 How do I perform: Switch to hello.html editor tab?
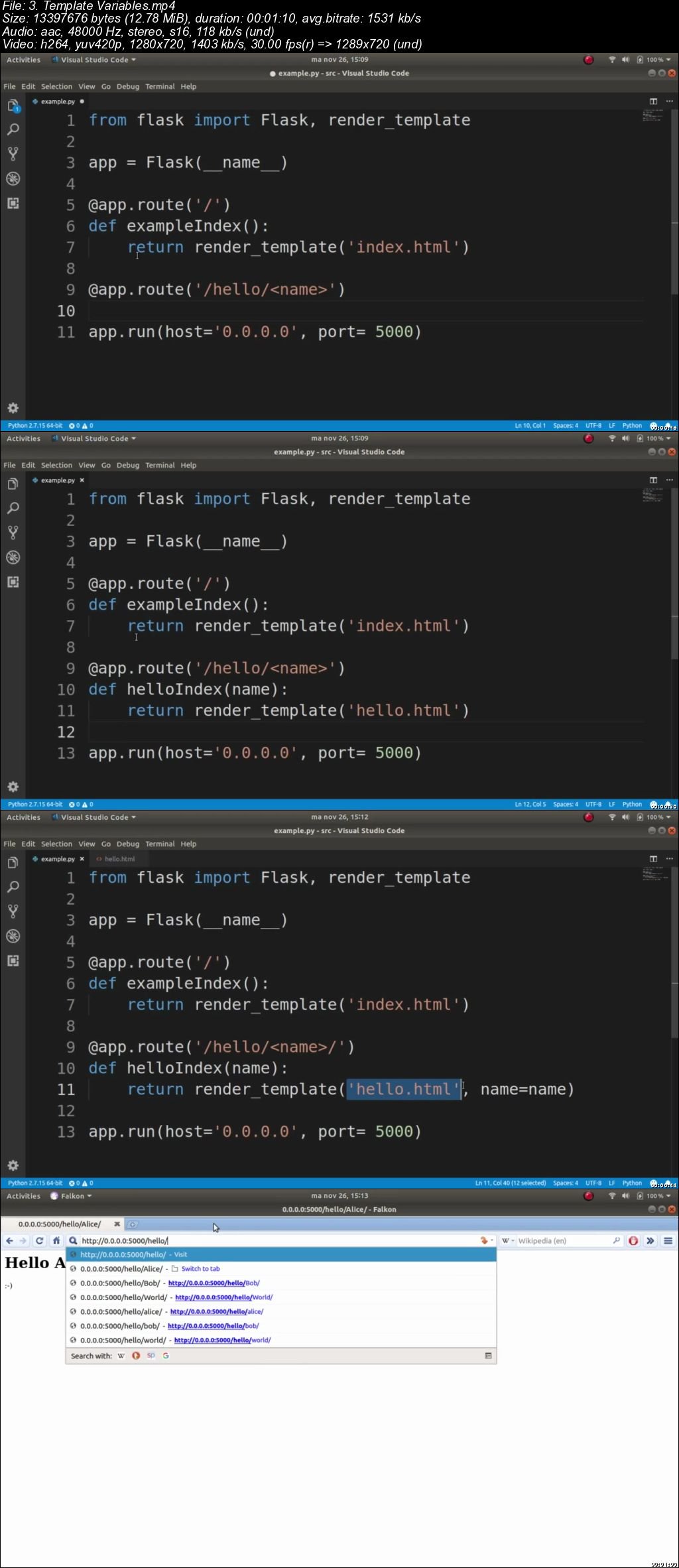(115, 859)
